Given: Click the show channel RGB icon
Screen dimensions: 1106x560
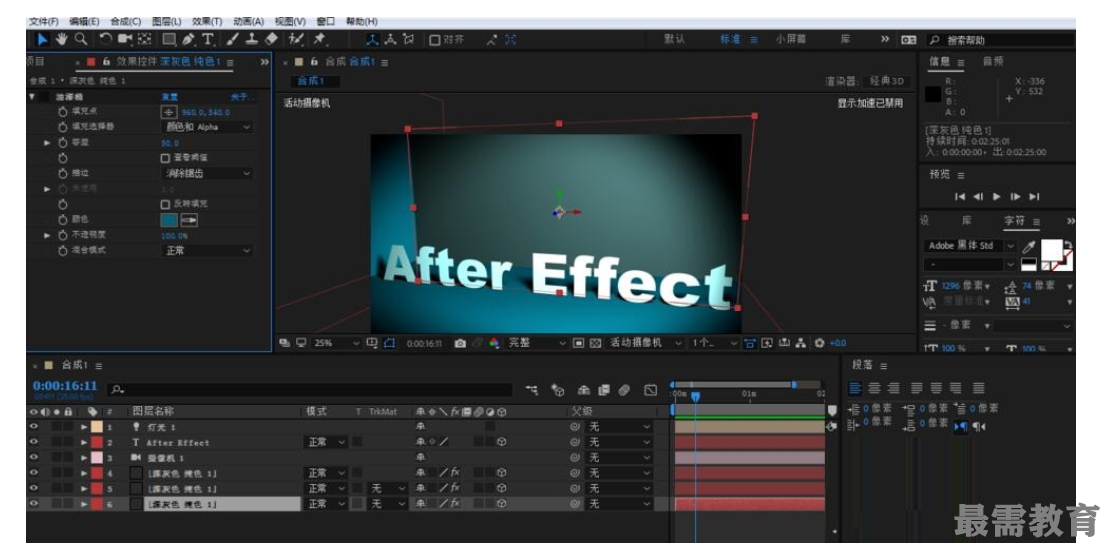Looking at the screenshot, I should tap(494, 343).
